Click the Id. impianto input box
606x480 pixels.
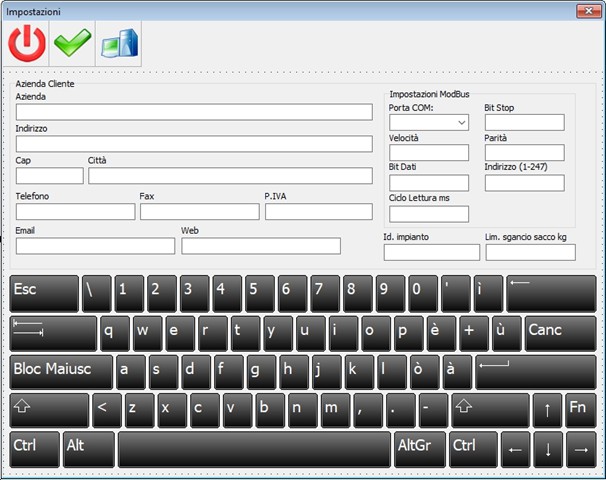(431, 252)
